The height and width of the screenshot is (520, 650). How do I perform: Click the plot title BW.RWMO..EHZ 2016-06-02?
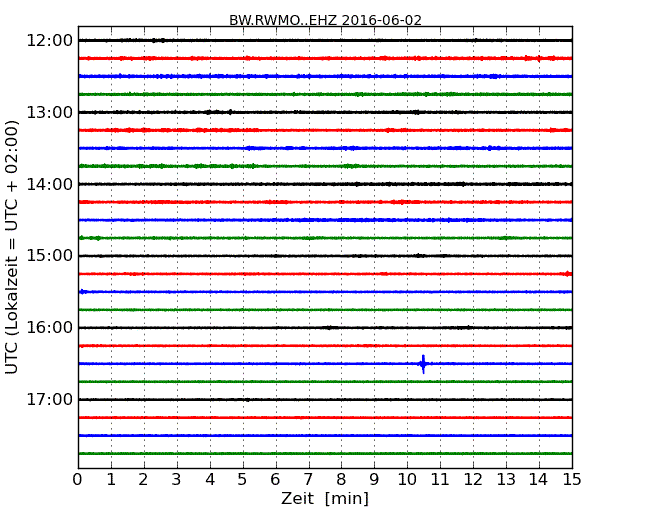pos(325,20)
